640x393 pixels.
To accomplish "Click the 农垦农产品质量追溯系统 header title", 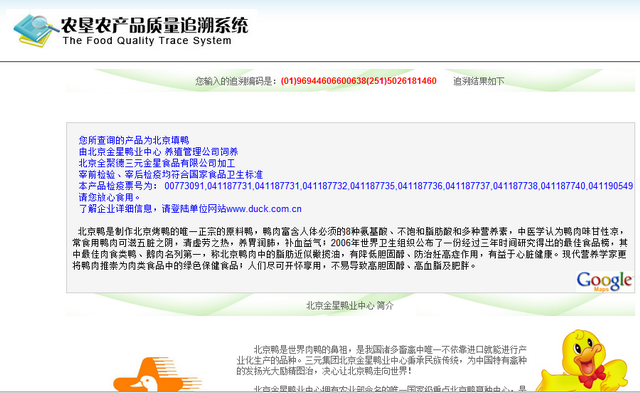I will (x=154, y=25).
